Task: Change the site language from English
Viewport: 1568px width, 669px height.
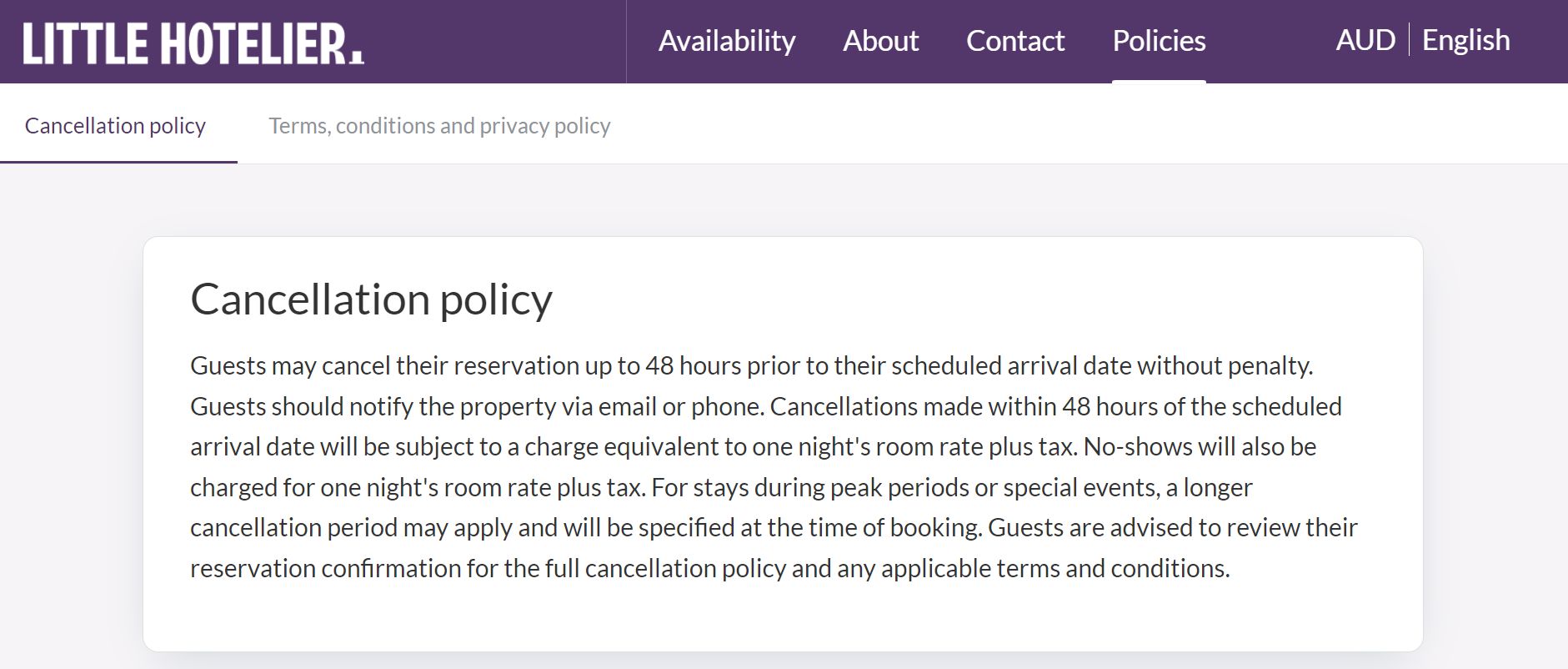Action: point(1465,39)
